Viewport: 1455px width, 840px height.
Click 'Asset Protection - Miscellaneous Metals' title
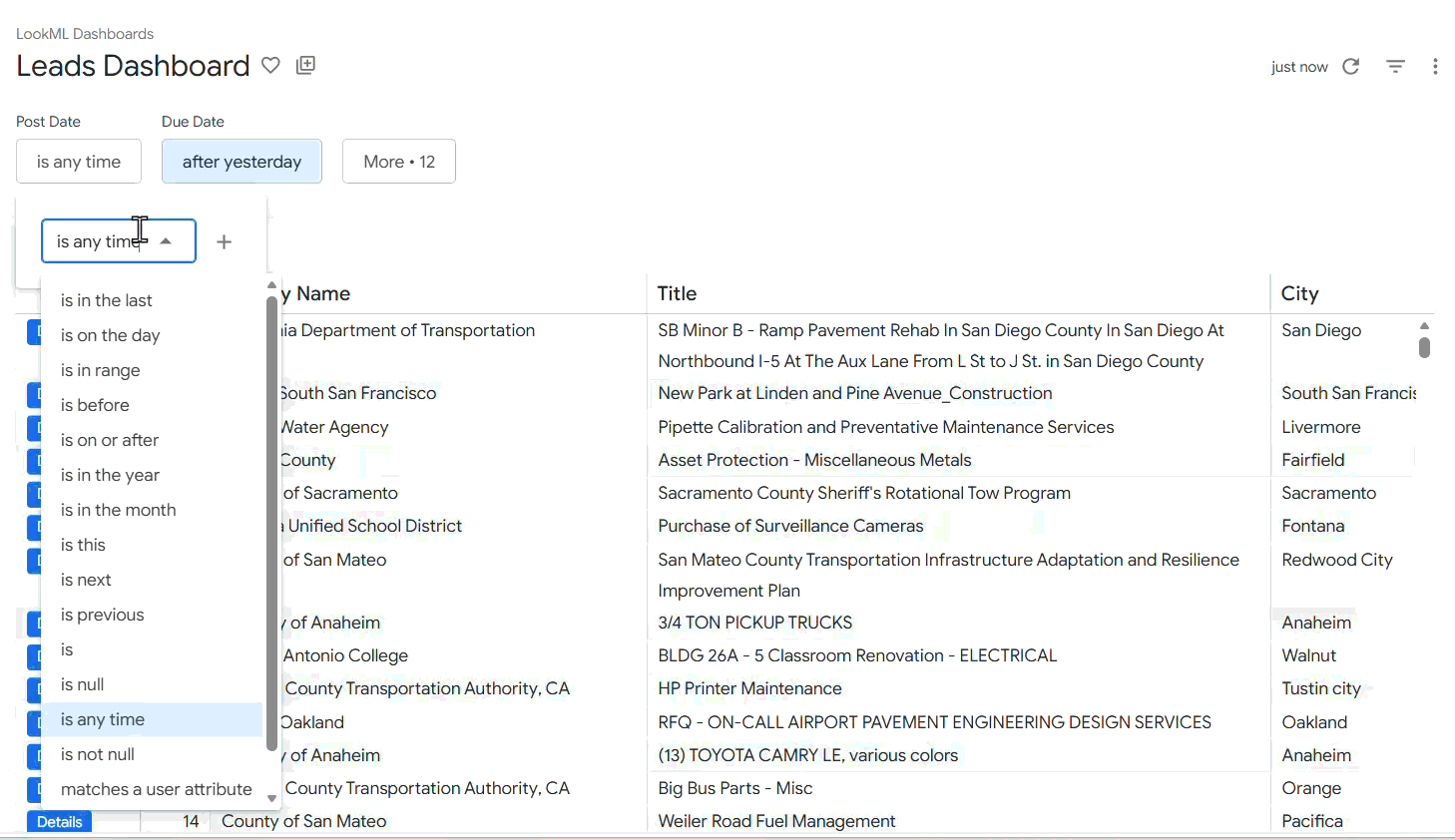click(814, 460)
